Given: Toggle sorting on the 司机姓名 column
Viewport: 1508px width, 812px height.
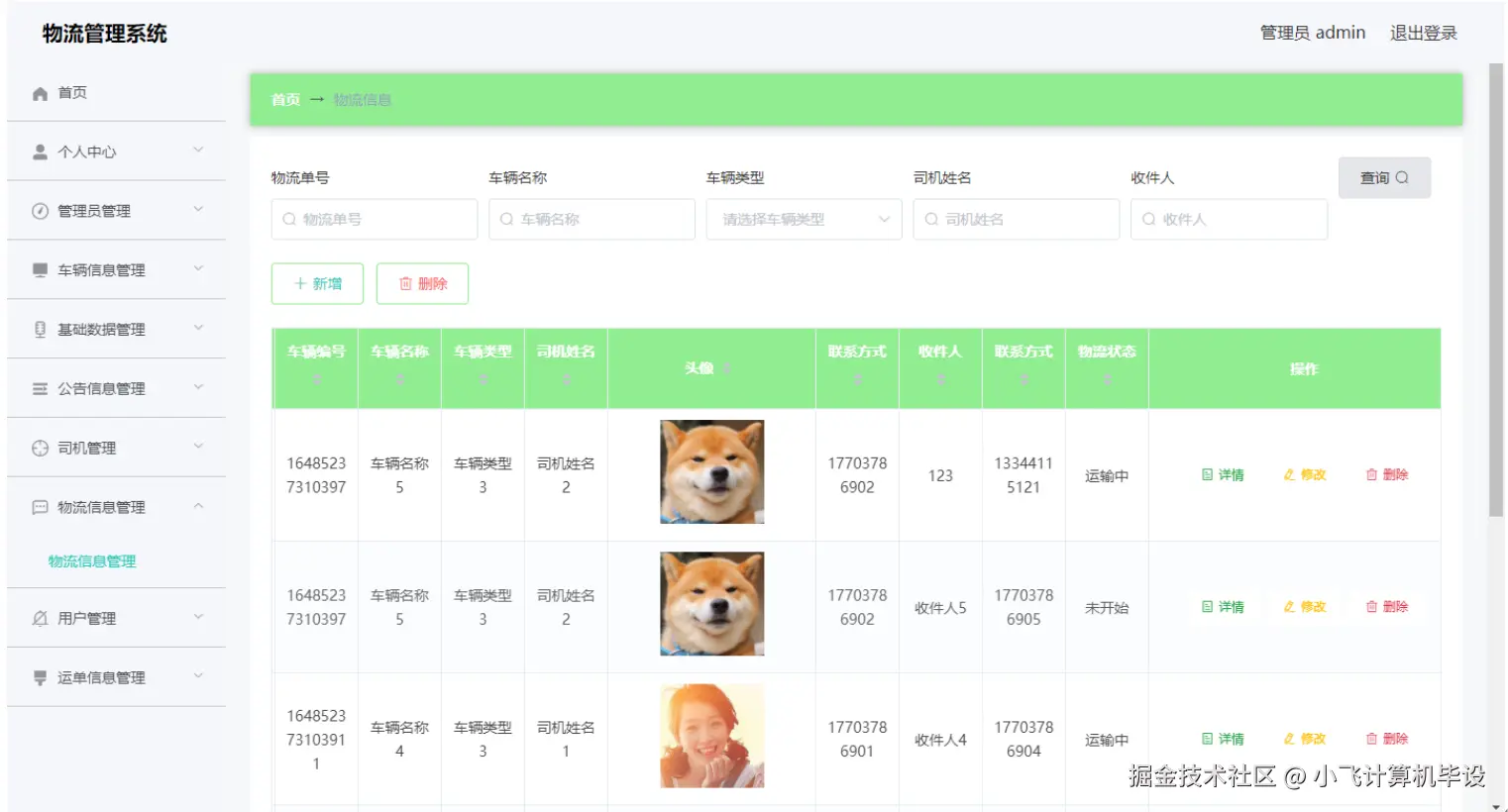Looking at the screenshot, I should coord(565,378).
